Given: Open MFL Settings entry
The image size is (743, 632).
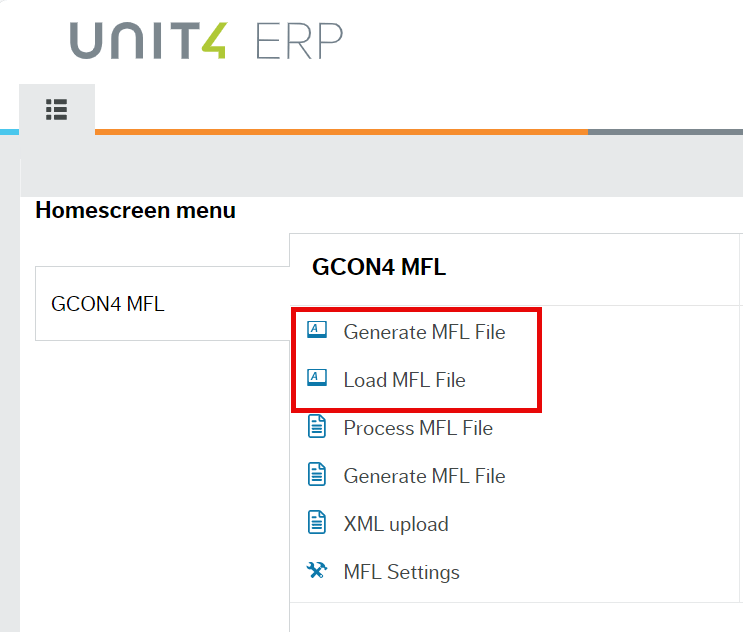Looking at the screenshot, I should 401,572.
